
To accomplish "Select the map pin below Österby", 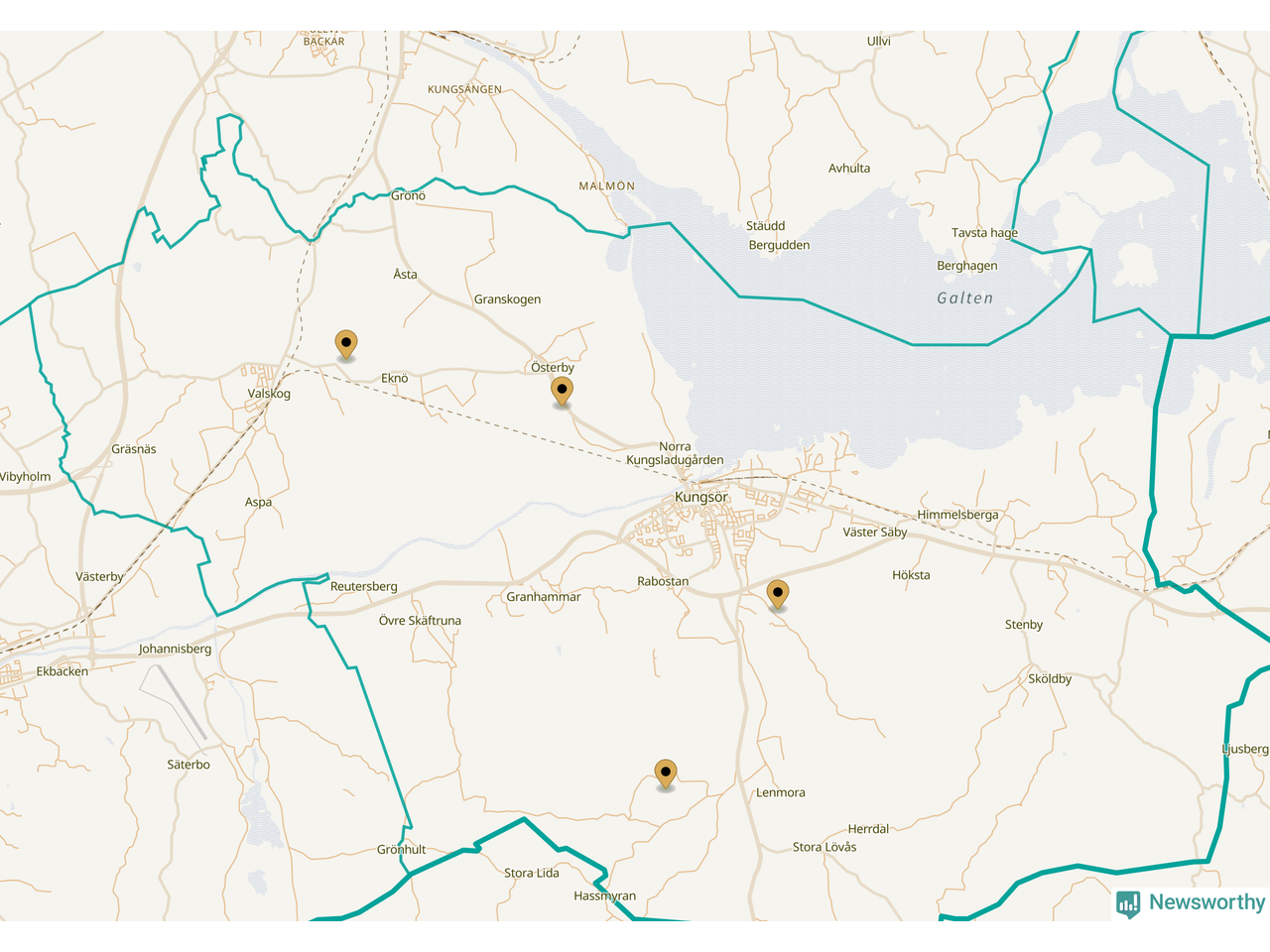I will click(x=562, y=391).
